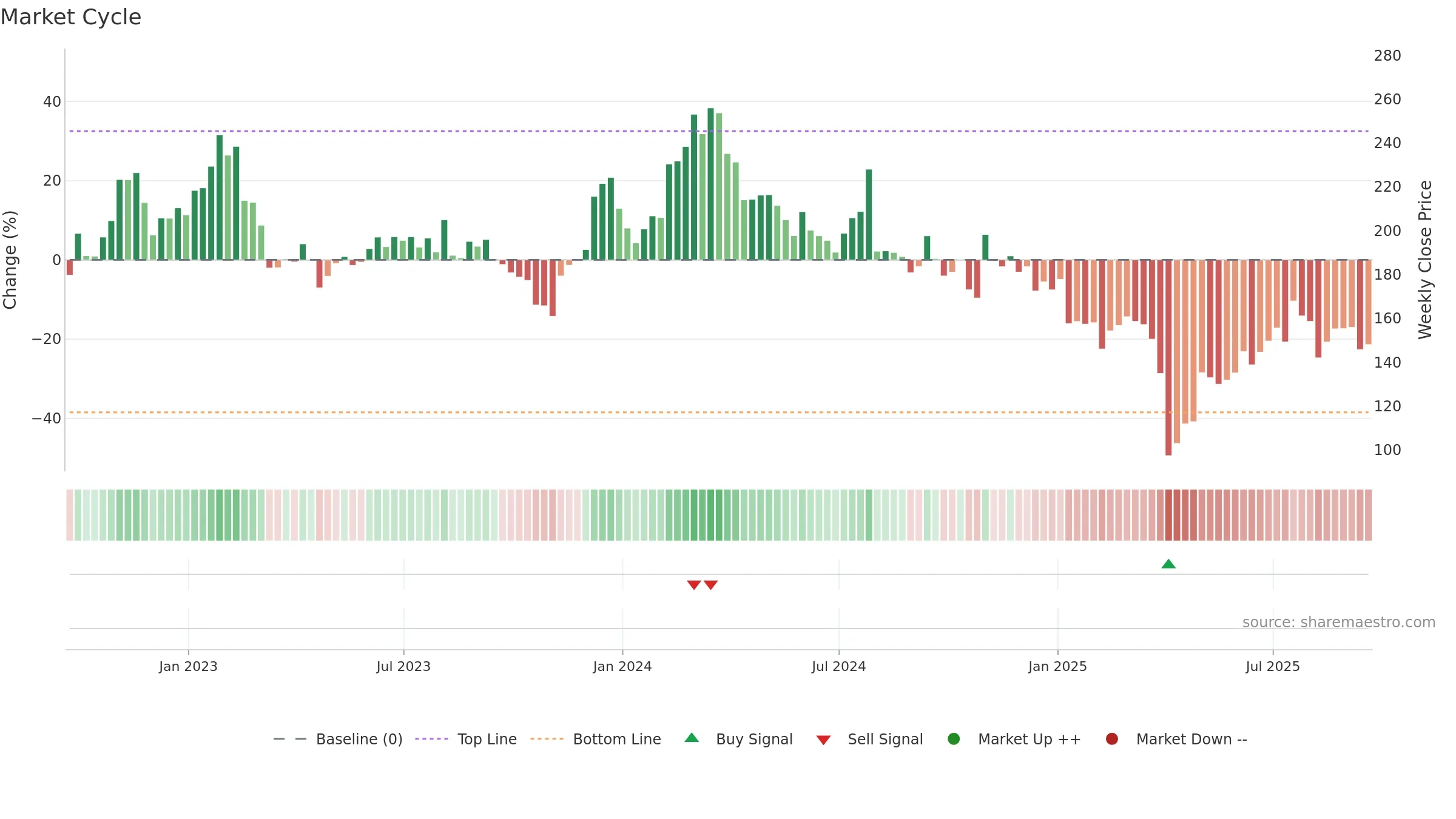The width and height of the screenshot is (1456, 819).
Task: Click the purple dotted Top Line legend marker
Action: [431, 739]
